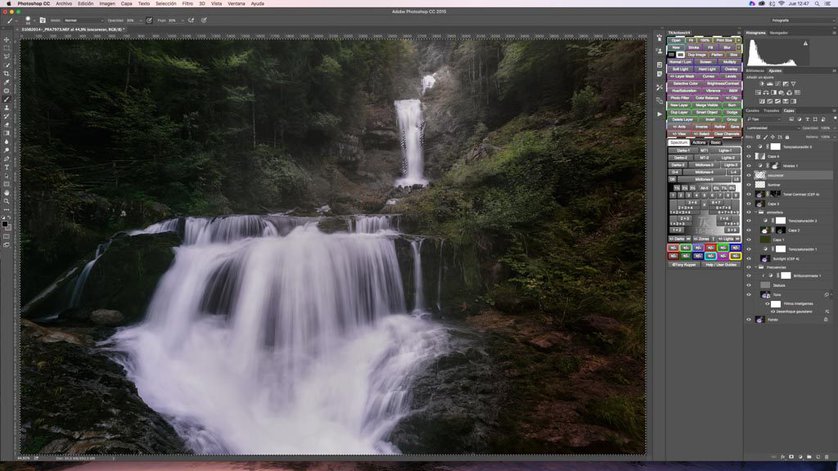
Task: Toggle visibility of the Fondo layer
Action: [749, 320]
